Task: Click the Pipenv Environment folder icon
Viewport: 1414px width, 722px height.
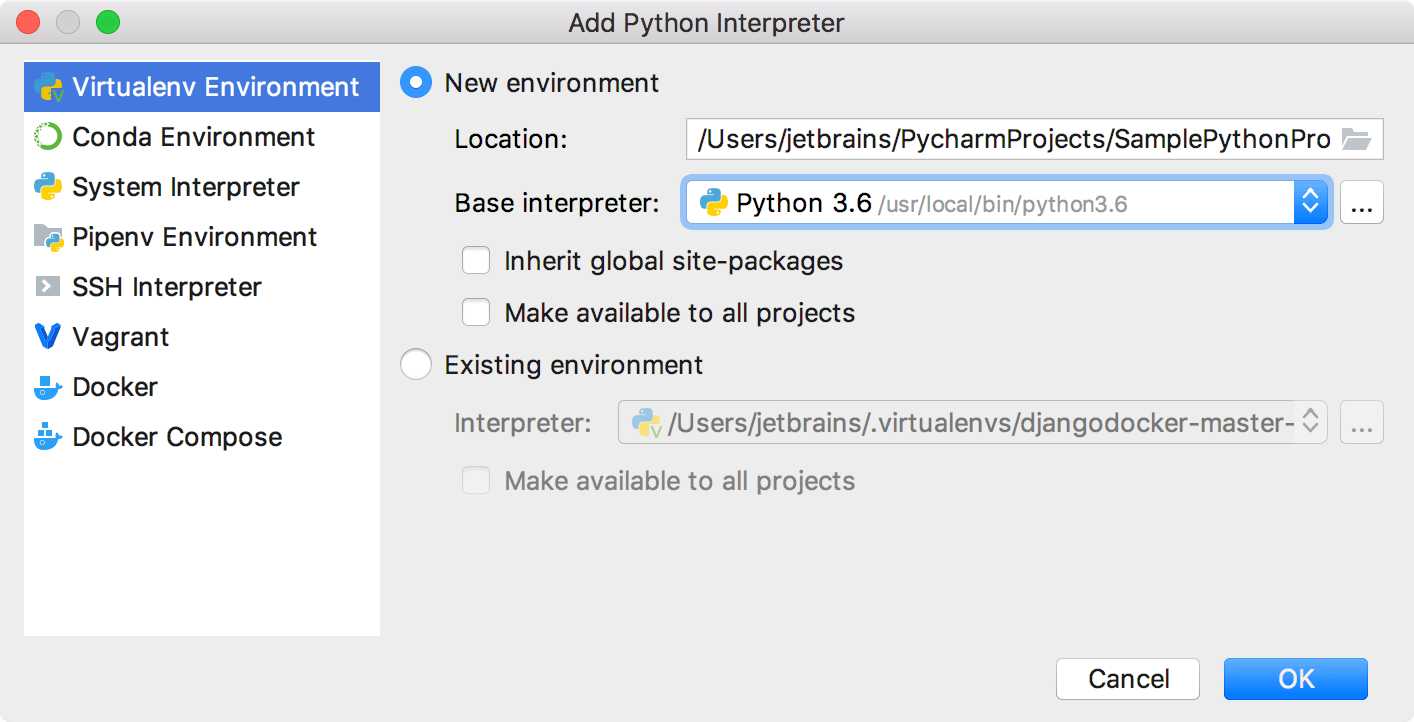Action: tap(48, 237)
